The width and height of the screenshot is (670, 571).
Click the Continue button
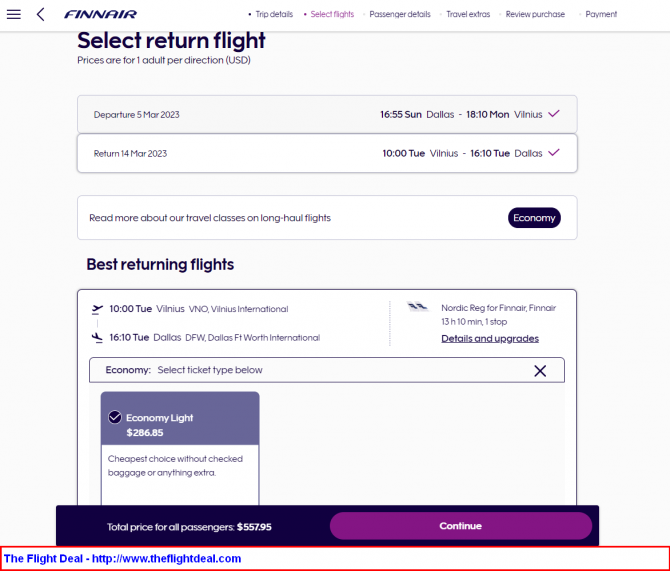(461, 526)
